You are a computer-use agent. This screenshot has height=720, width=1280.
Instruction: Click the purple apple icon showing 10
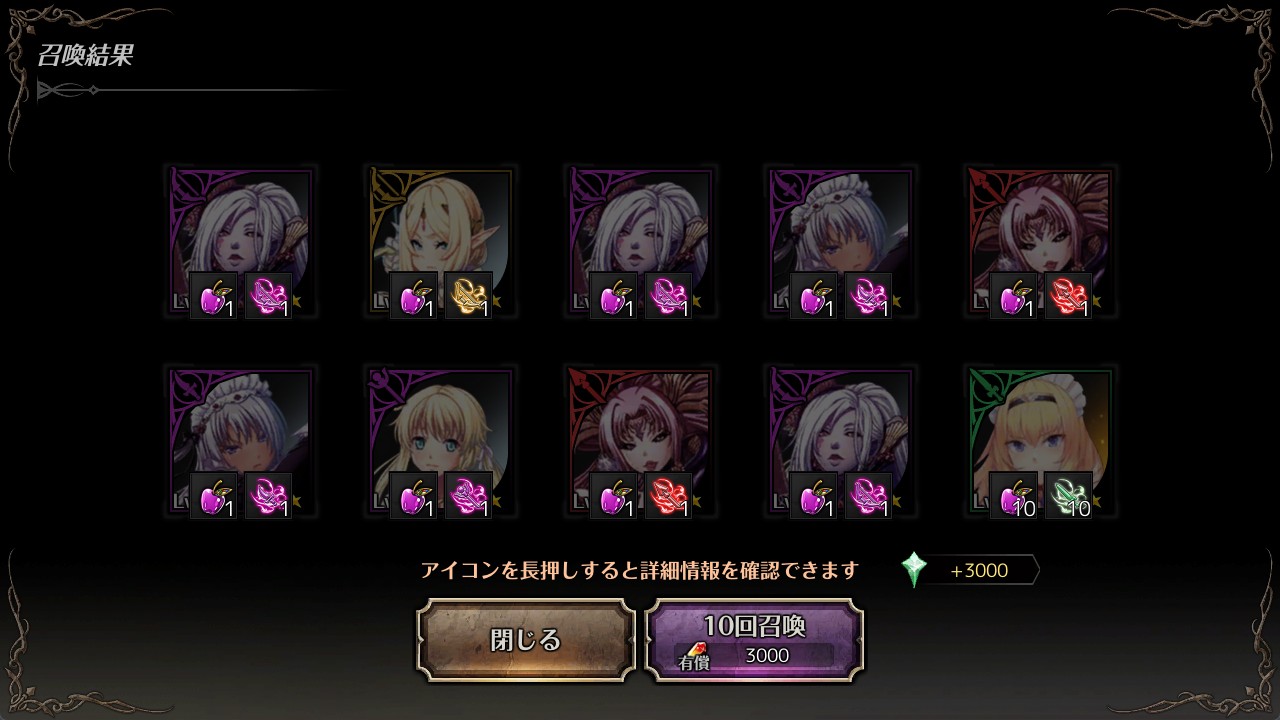(1014, 496)
